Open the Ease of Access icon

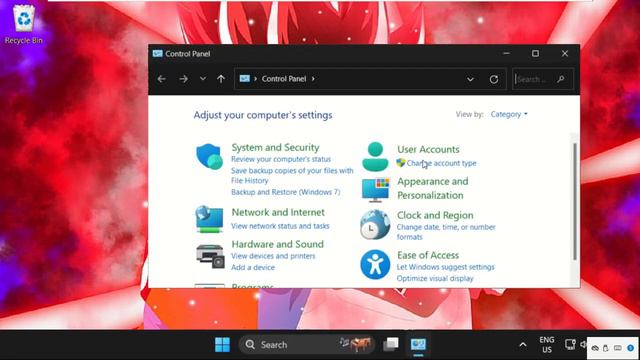click(375, 264)
